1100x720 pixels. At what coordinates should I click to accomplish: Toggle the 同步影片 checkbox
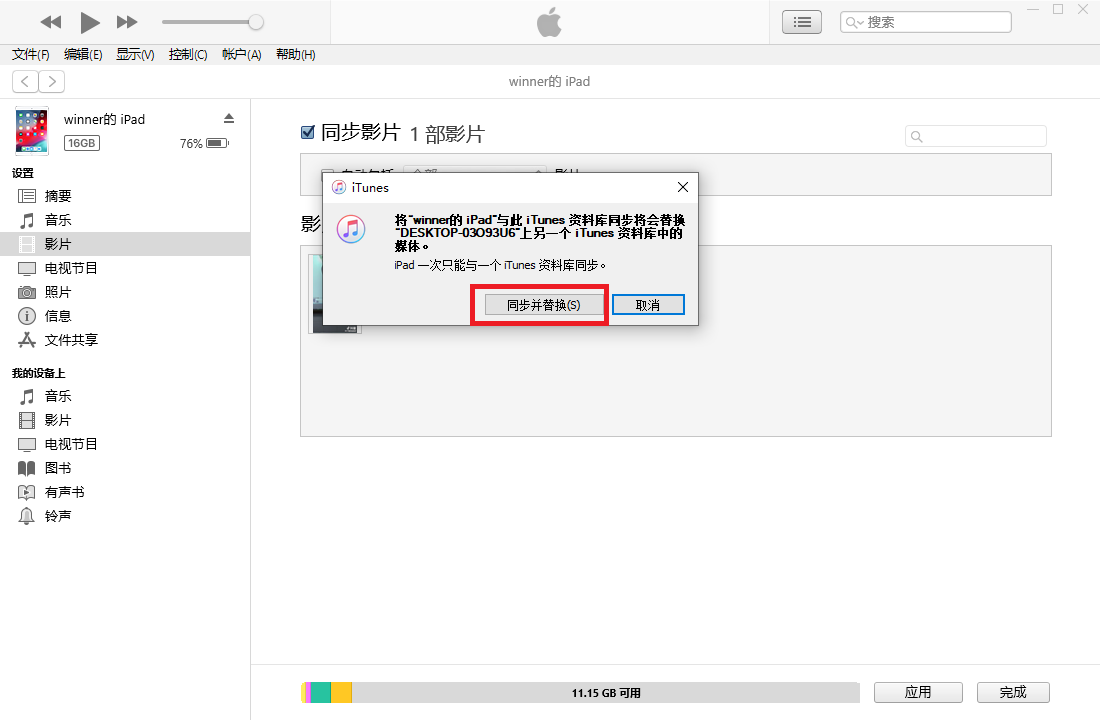click(307, 132)
